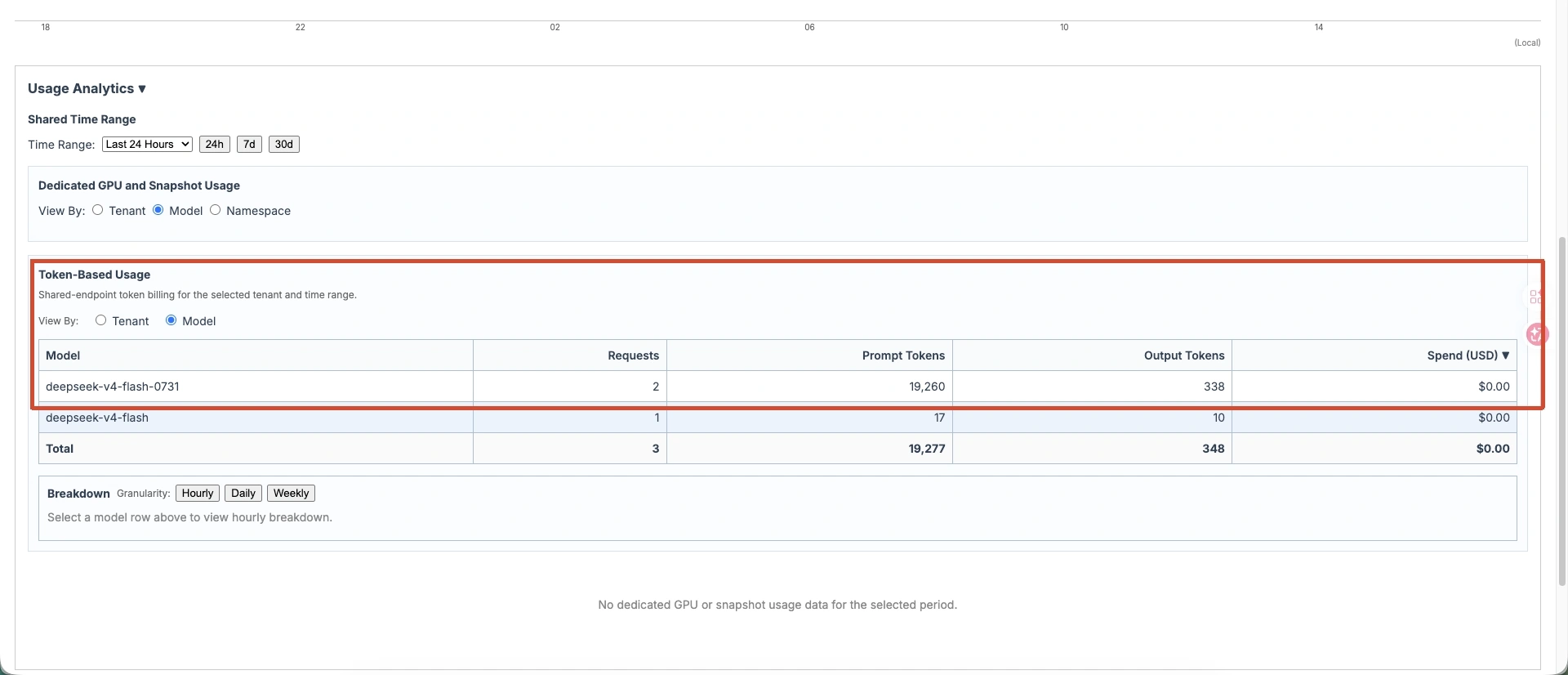This screenshot has height=675, width=1568.
Task: Click the 'Select a model row above' hint
Action: (x=189, y=517)
